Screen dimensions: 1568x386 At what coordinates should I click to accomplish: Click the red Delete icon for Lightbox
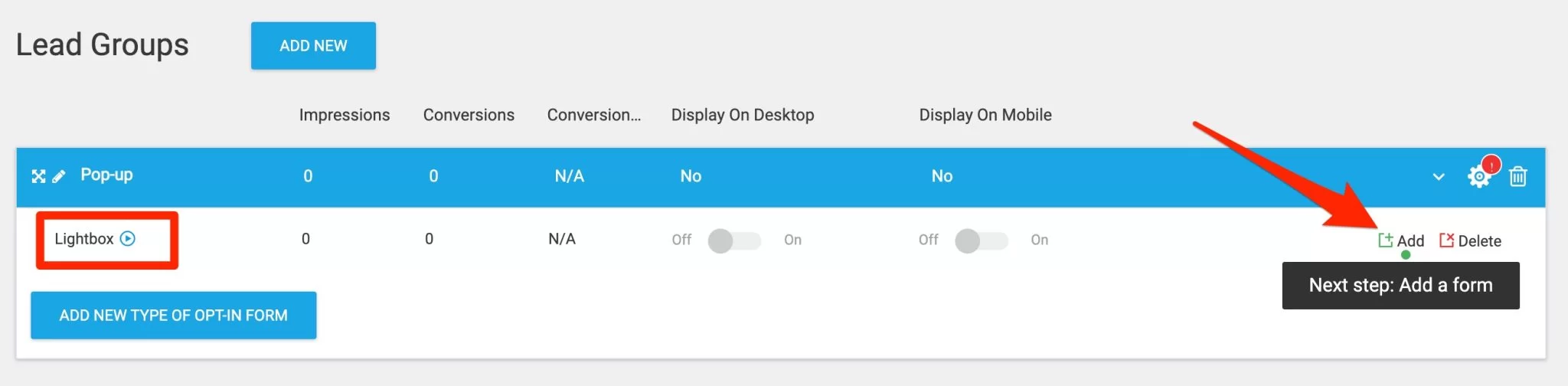pyautogui.click(x=1446, y=240)
